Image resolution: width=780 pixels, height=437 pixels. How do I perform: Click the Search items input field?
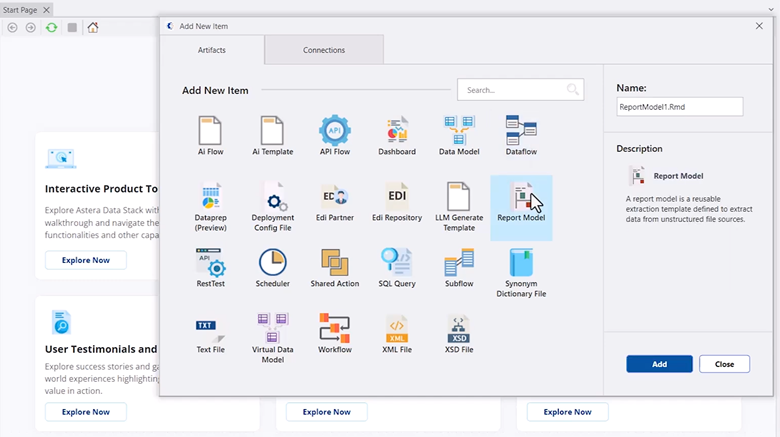[x=512, y=90]
